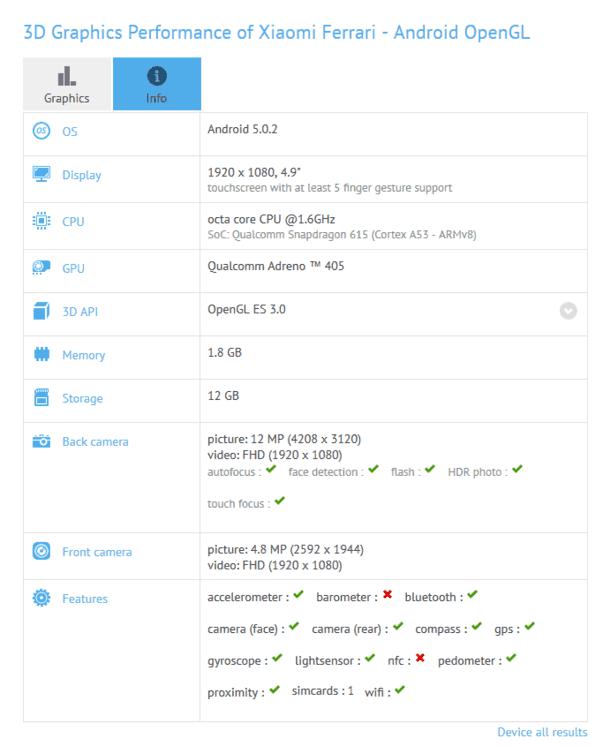The height and width of the screenshot is (746, 610).
Task: Click the Storage label
Action: click(82, 399)
